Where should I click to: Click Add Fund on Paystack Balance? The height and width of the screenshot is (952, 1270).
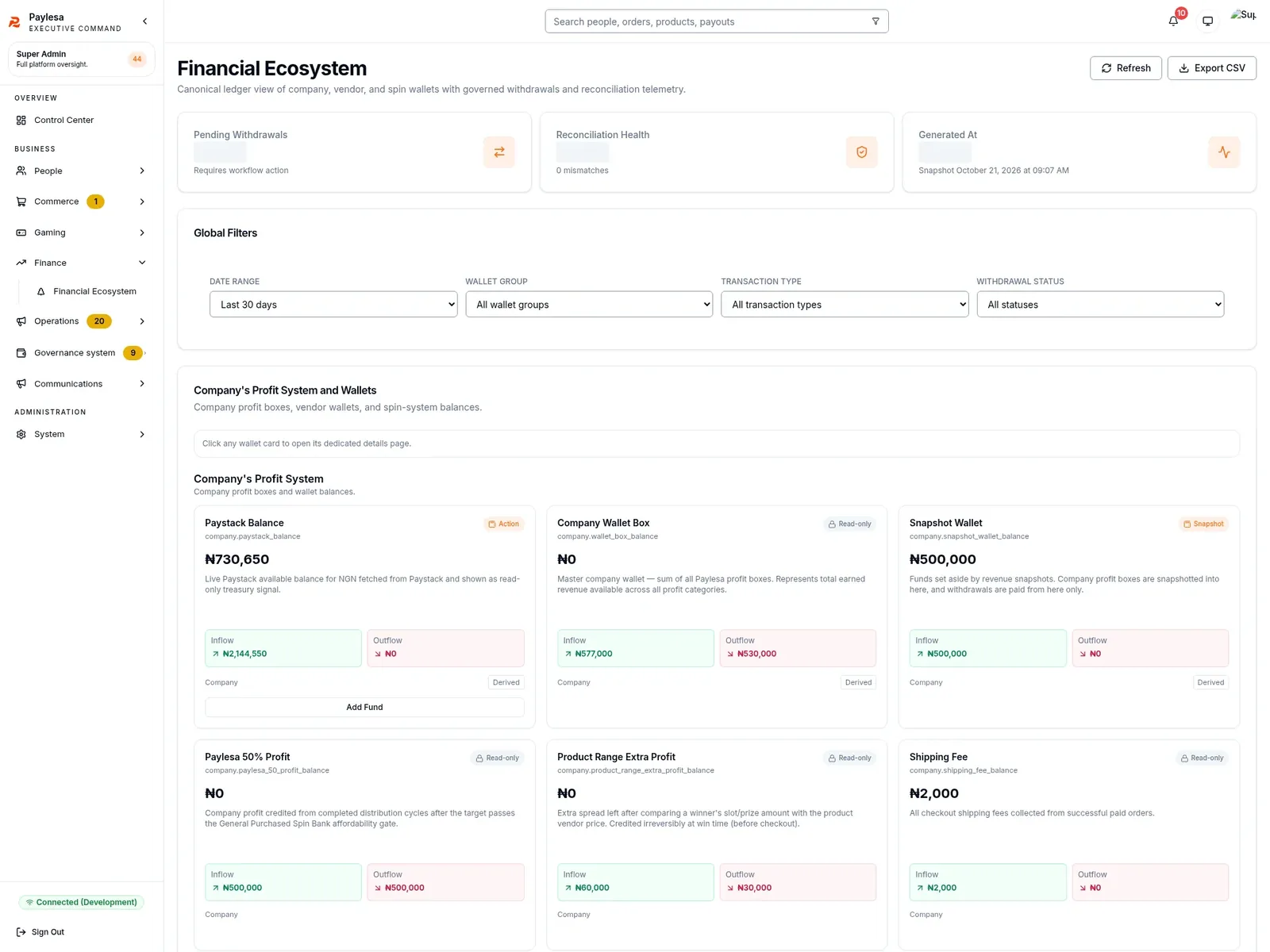click(x=364, y=707)
